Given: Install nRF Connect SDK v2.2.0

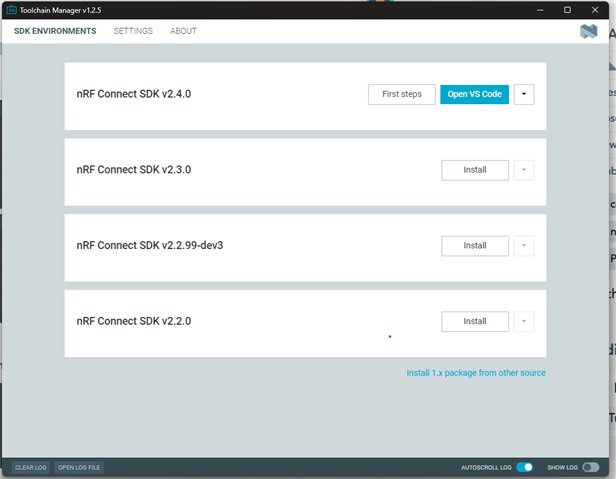Looking at the screenshot, I should (x=475, y=321).
